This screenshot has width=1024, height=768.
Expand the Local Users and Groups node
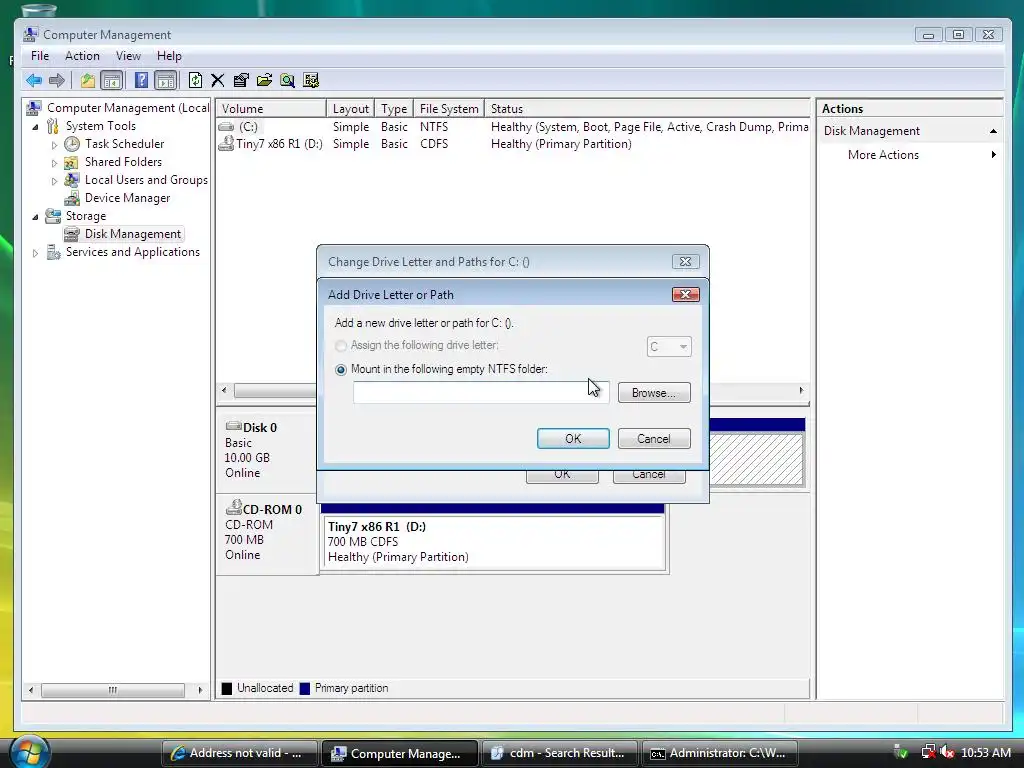[x=54, y=181]
